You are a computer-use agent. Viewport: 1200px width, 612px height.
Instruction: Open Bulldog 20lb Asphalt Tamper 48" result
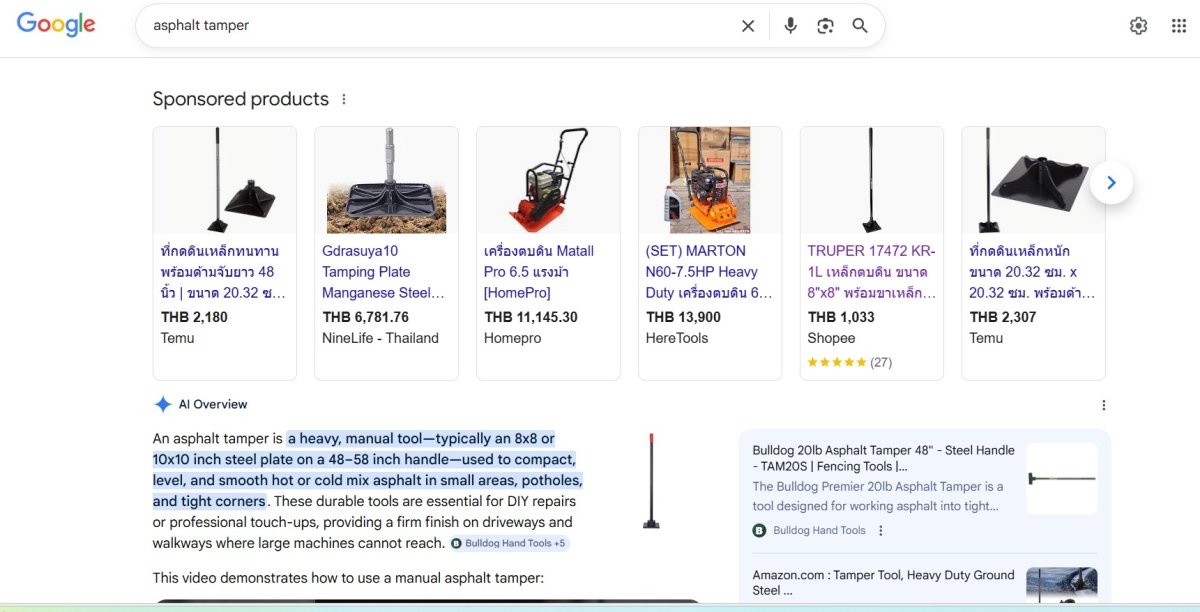coord(884,458)
